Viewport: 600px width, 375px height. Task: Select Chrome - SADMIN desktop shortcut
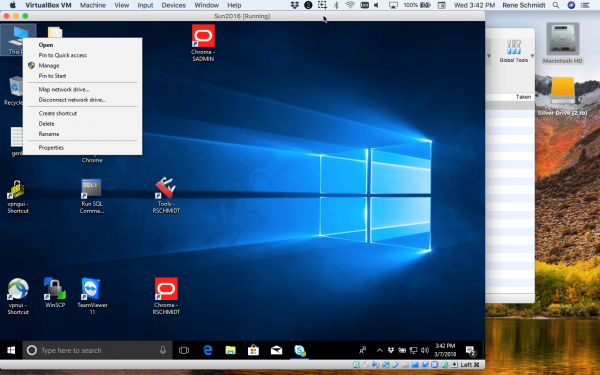coord(203,43)
